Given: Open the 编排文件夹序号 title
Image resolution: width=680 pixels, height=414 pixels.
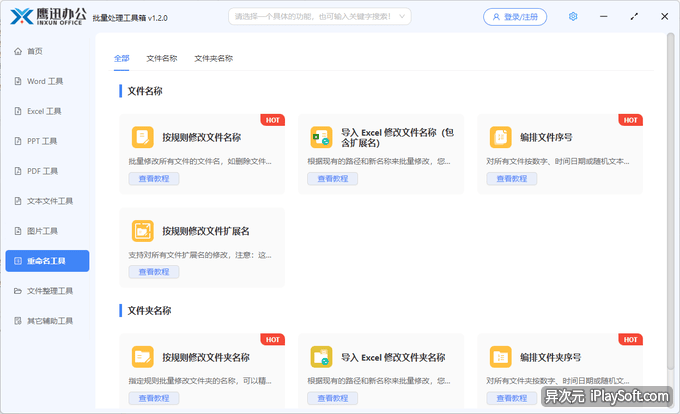Looking at the screenshot, I should [551, 357].
